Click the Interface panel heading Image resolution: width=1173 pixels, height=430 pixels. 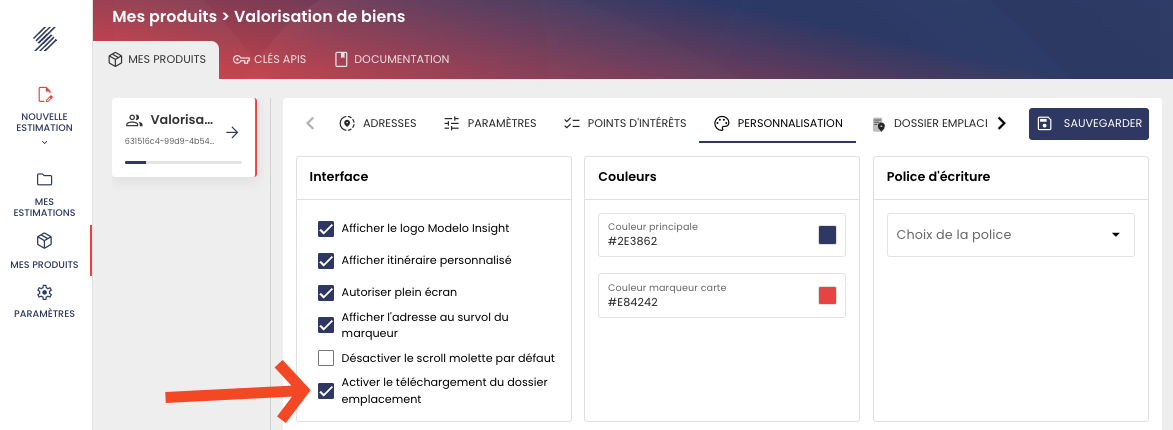[339, 176]
